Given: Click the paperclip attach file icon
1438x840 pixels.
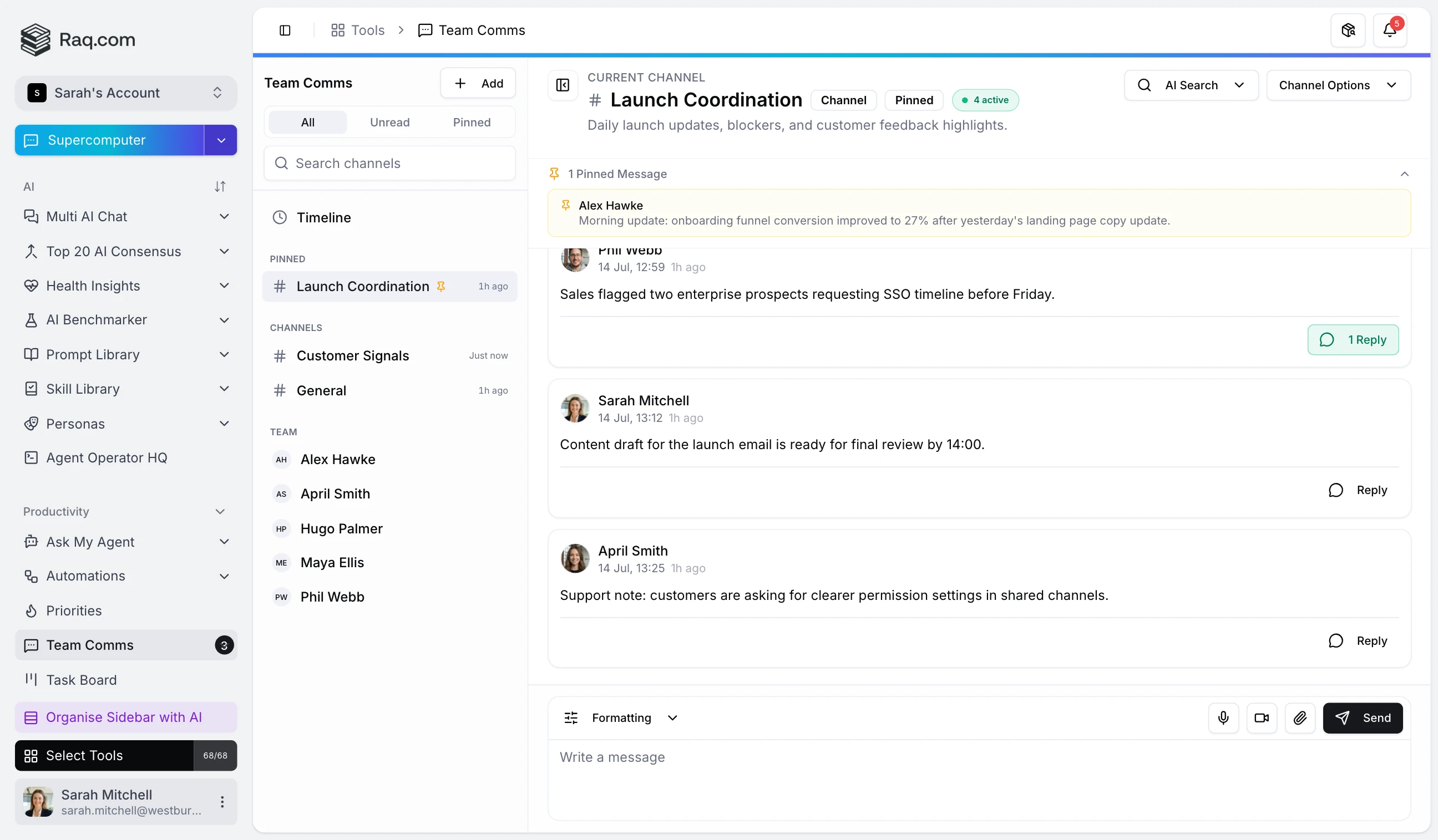Looking at the screenshot, I should [1300, 717].
